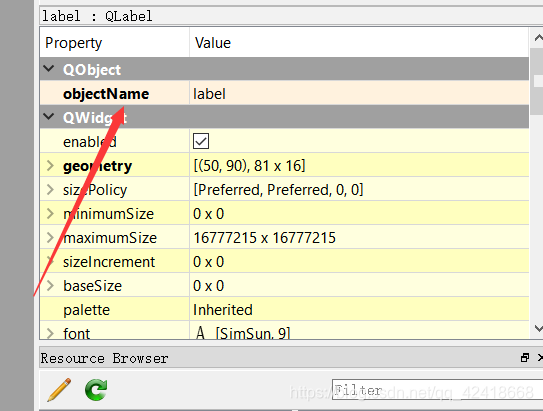Select the maximumSize property name
Screen dimensions: 543x411
point(110,238)
